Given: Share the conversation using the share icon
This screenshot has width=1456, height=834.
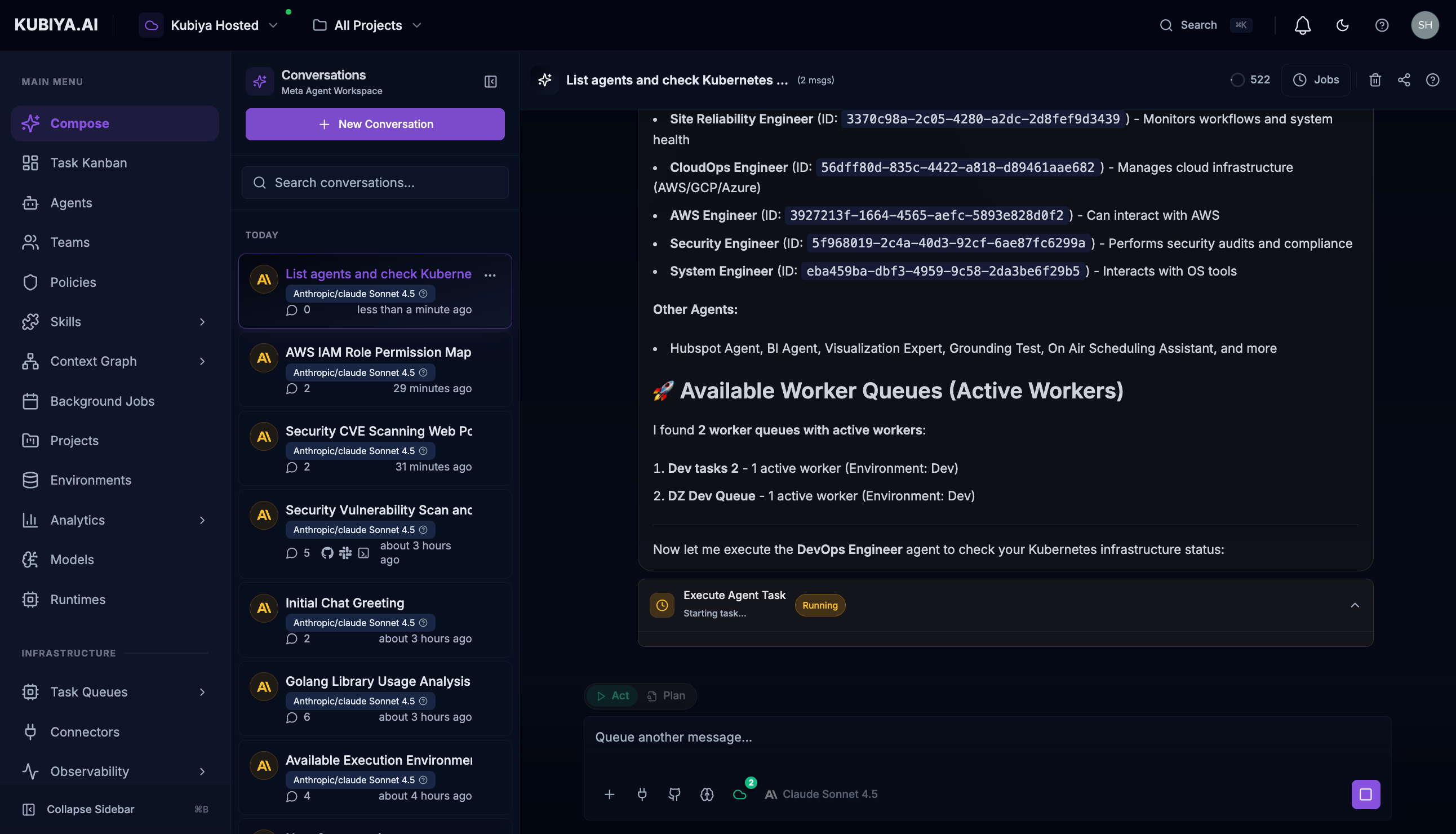Looking at the screenshot, I should [x=1404, y=79].
